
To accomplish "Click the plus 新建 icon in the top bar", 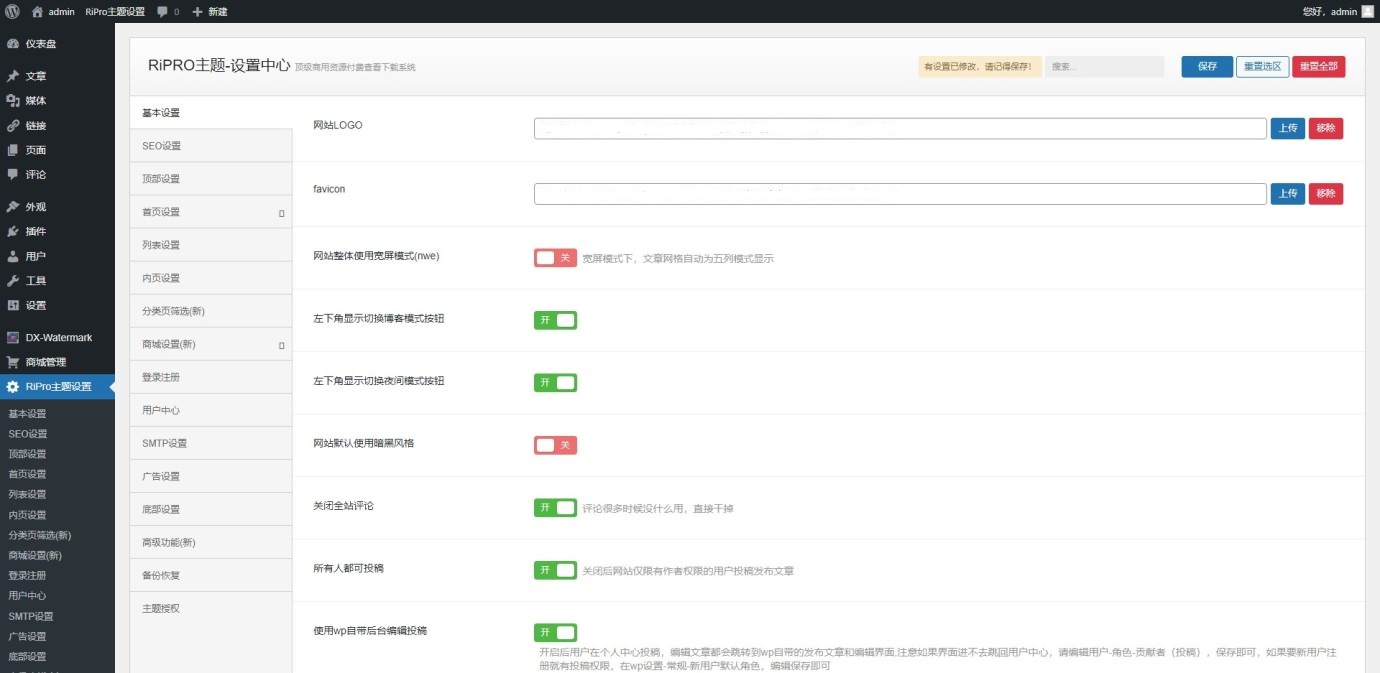I will 198,11.
